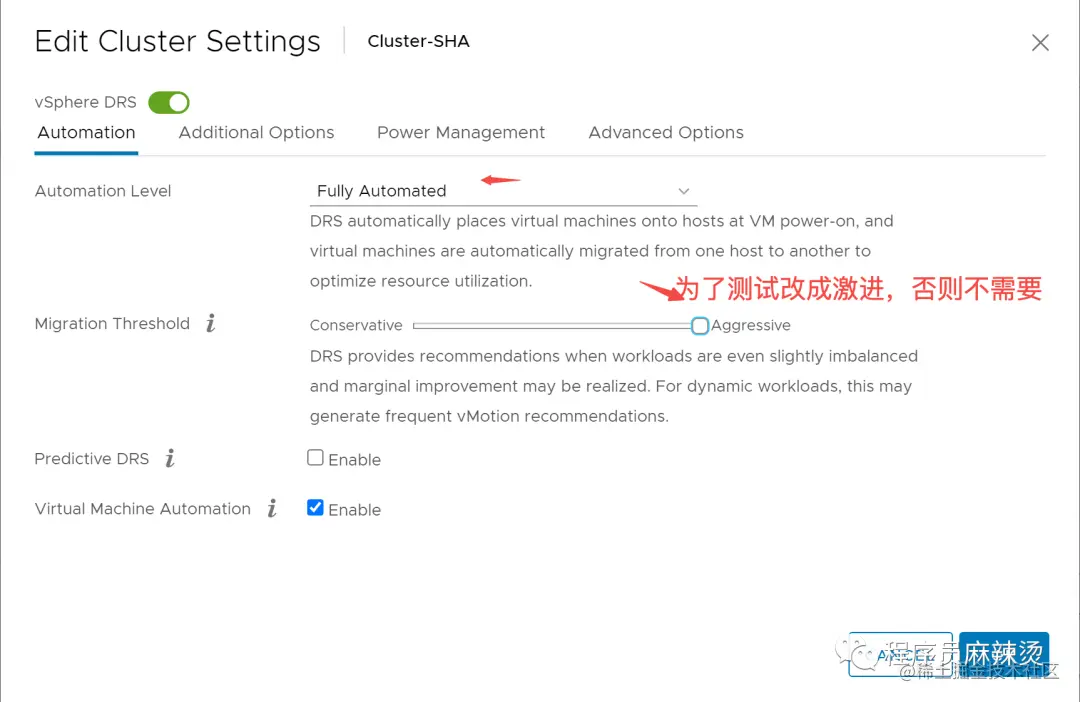Switch to the Additional Options tab

[x=256, y=132]
